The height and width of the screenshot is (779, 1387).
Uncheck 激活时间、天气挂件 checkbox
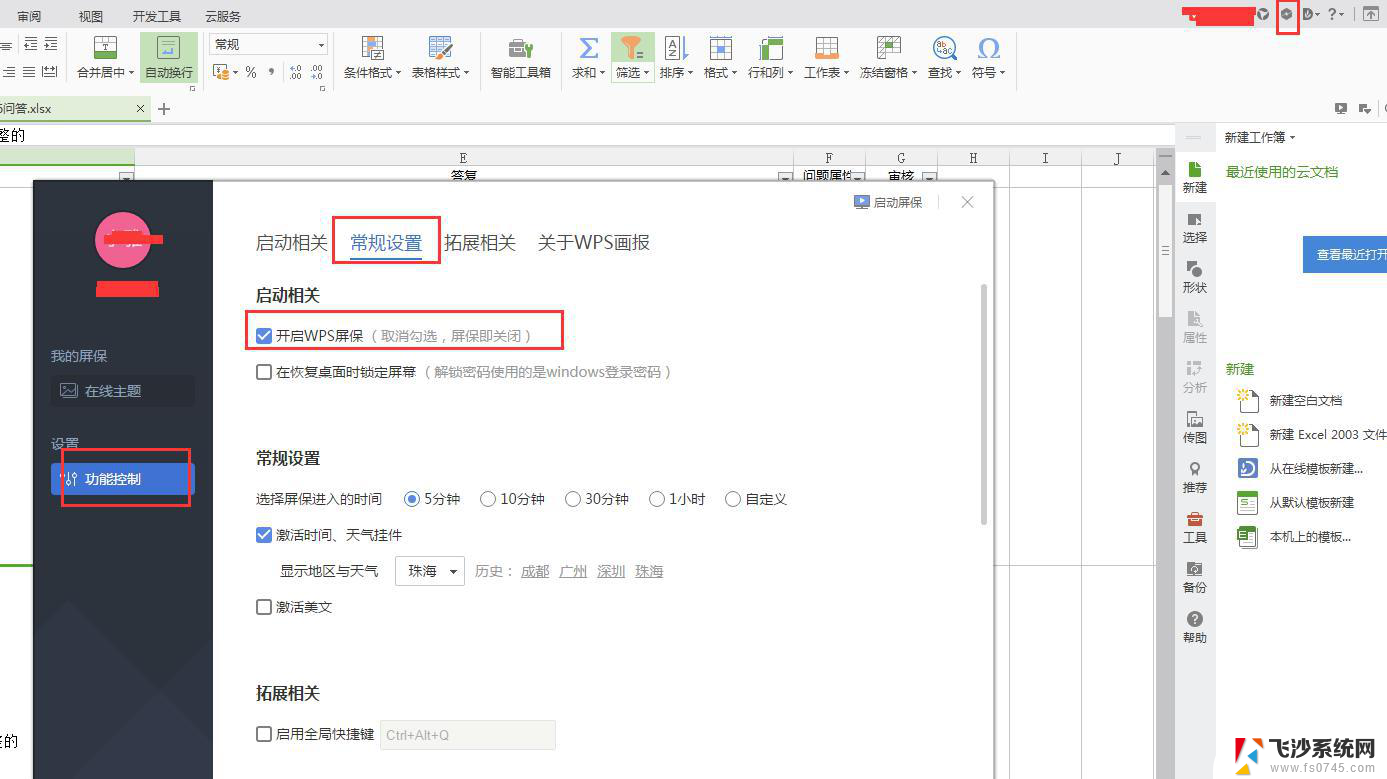(x=264, y=535)
